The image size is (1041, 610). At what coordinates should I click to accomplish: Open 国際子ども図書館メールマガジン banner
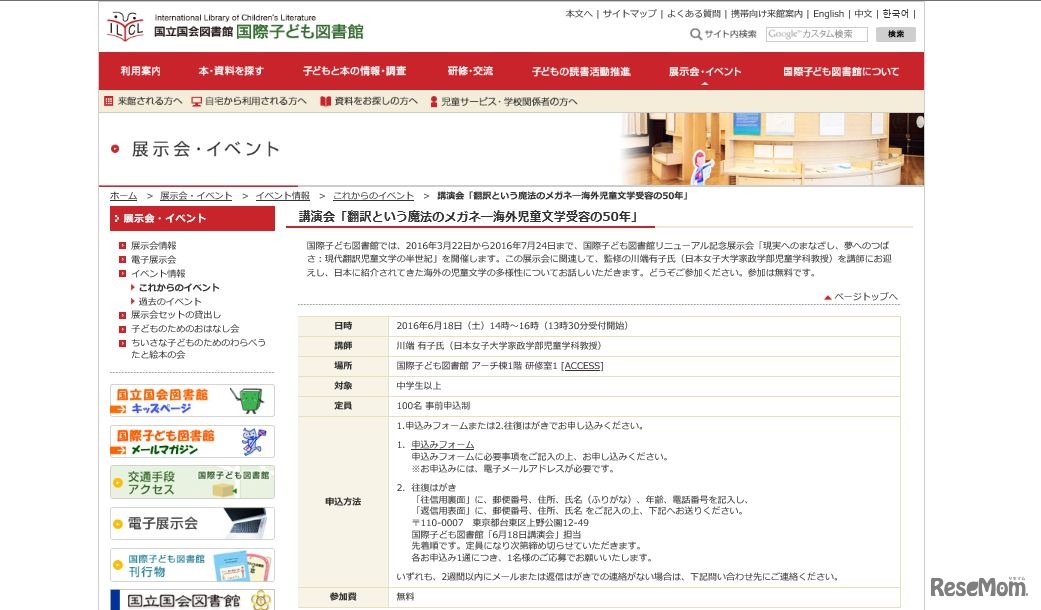click(x=192, y=442)
